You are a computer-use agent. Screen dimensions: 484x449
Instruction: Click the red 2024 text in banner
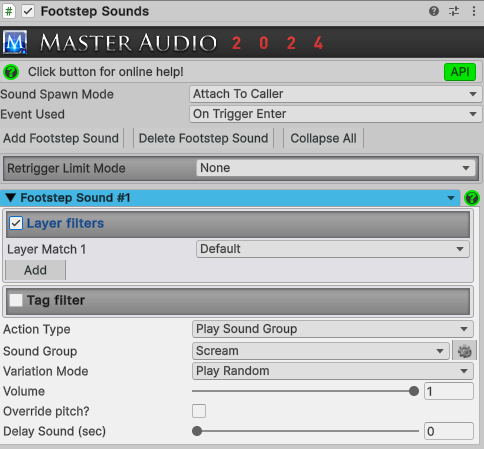(277, 43)
